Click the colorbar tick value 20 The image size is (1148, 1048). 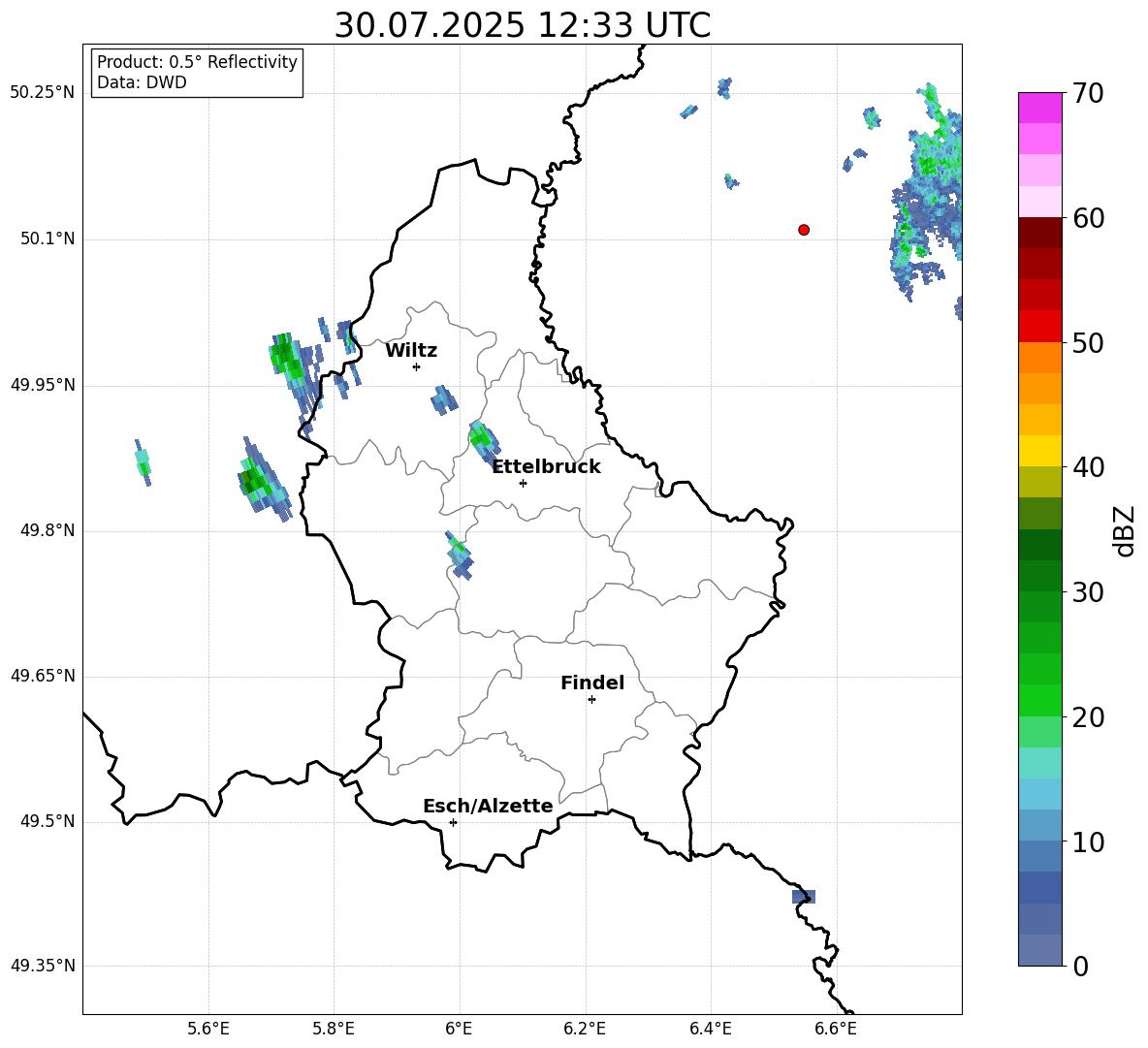[1087, 717]
